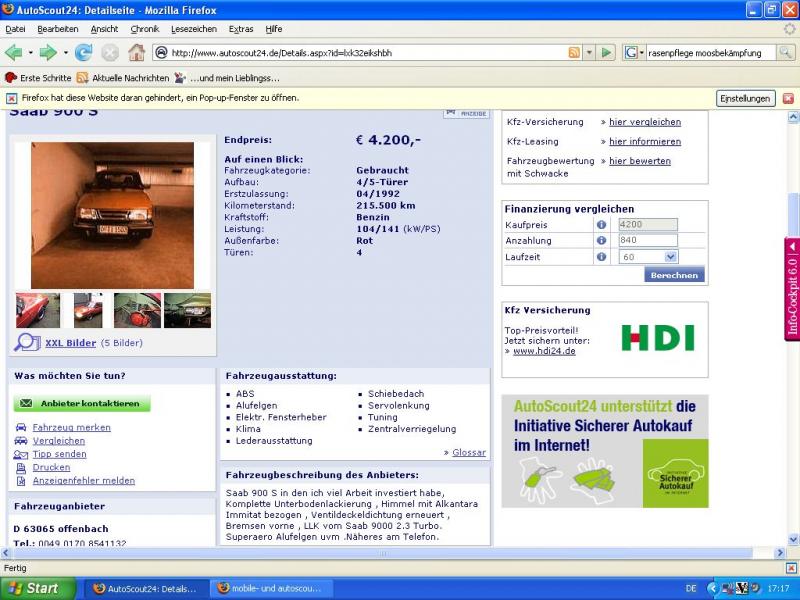Open the Aktuelle Nachrichten bookmark feed
800x600 pixels.
(123, 78)
